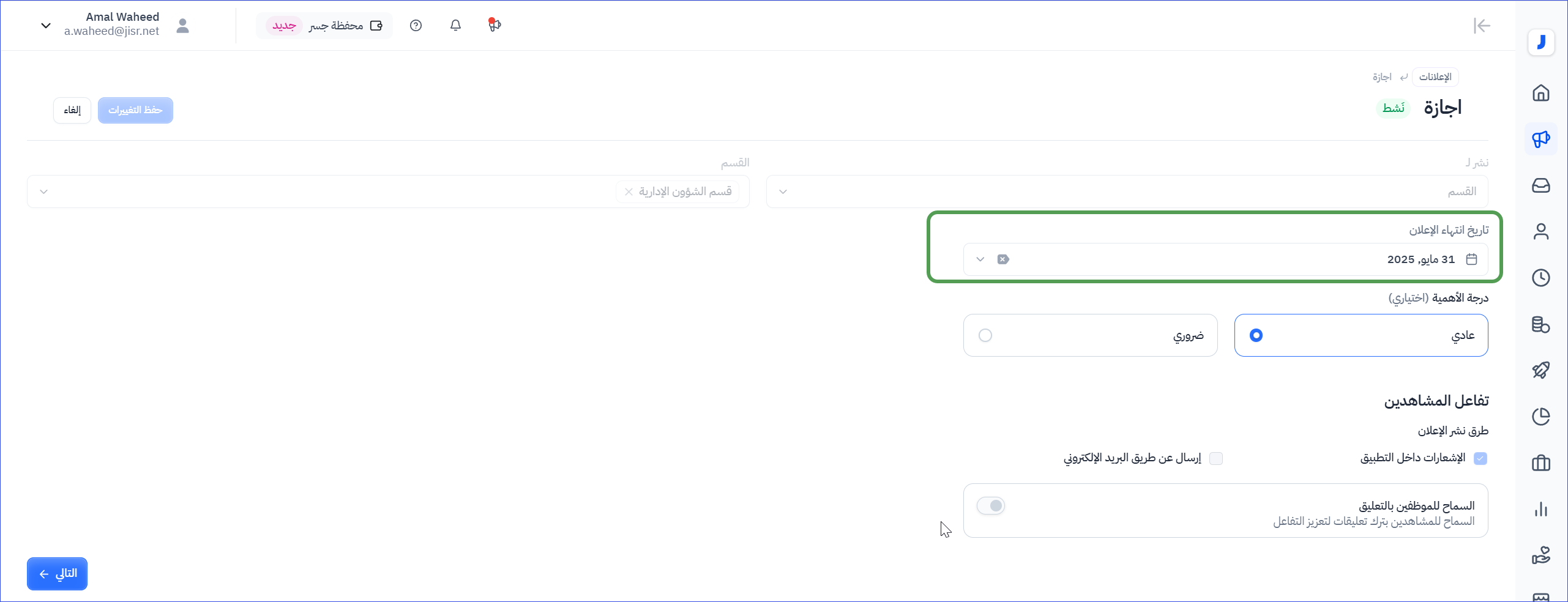Image resolution: width=1568 pixels, height=602 pixels.
Task: Collapse the sidebar with the arrow icon
Action: (x=1482, y=26)
